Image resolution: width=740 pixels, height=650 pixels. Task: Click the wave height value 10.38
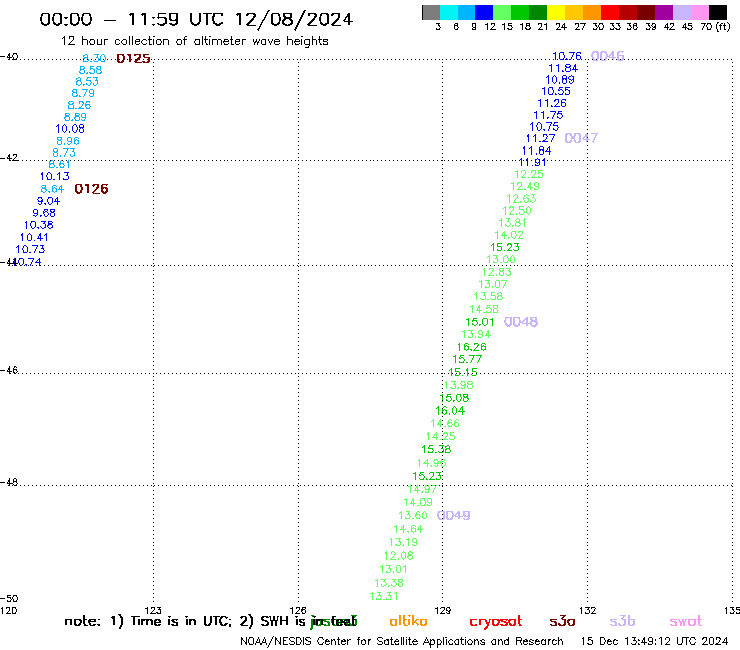pyautogui.click(x=39, y=225)
